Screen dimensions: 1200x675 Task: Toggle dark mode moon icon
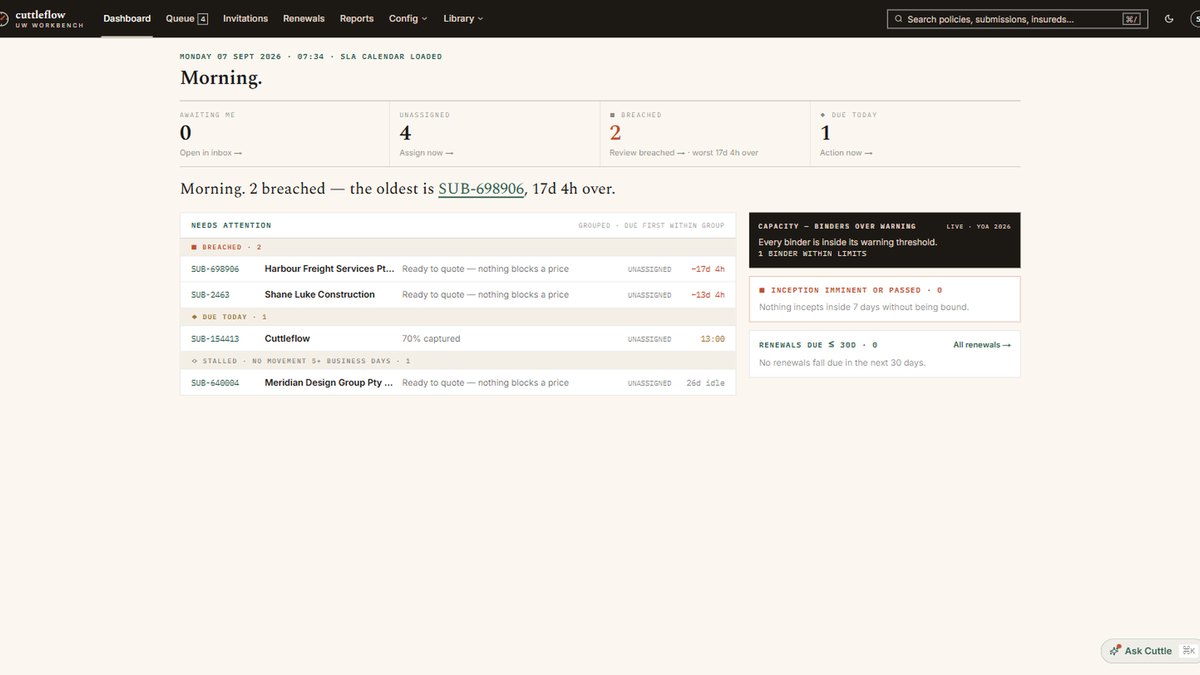point(1169,19)
